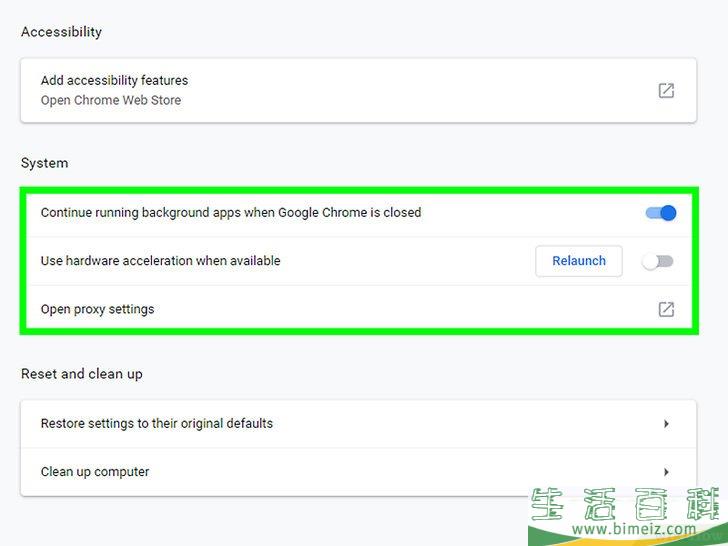The width and height of the screenshot is (728, 546).
Task: Click the external link icon for accessibility features
Action: click(666, 91)
